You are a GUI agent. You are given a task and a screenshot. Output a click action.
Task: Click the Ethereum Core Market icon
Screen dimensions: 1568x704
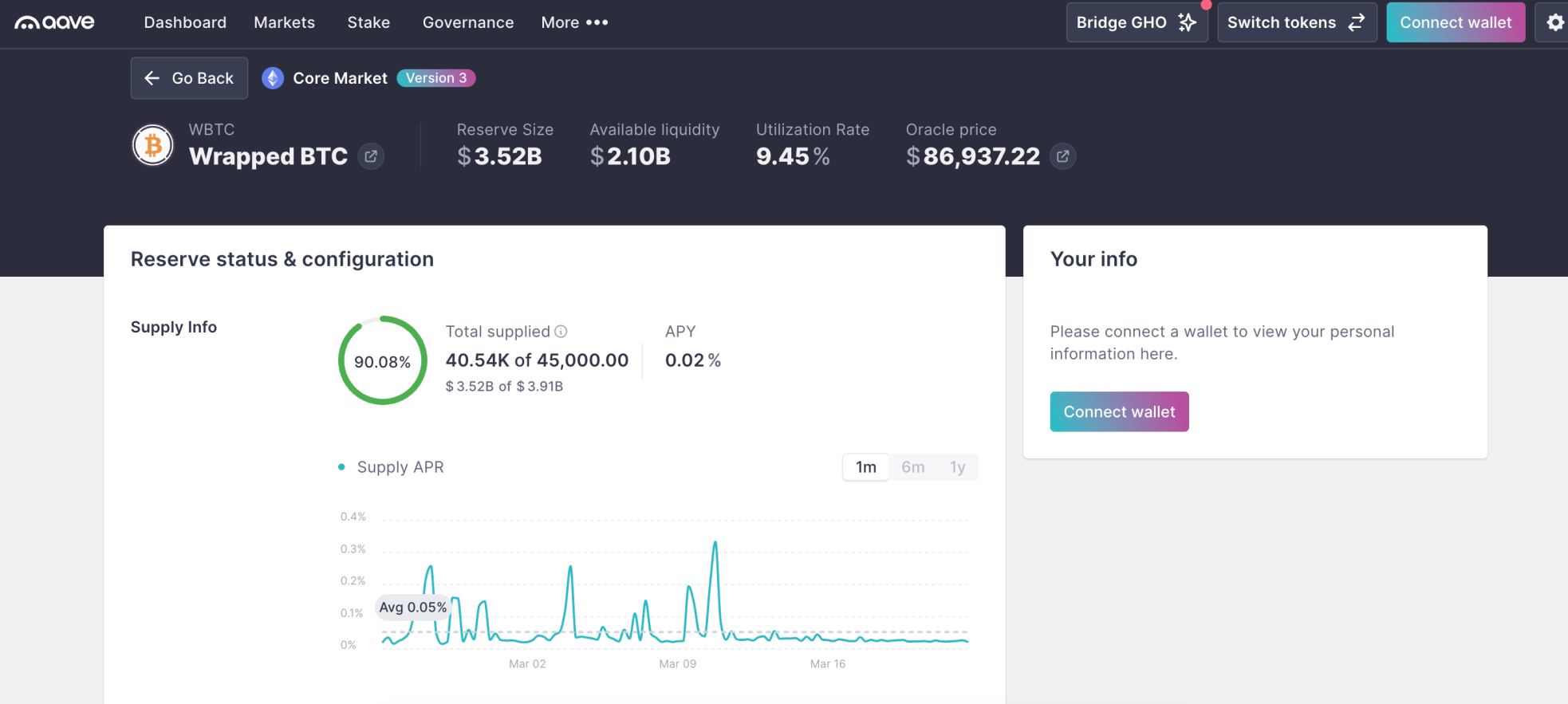point(273,78)
